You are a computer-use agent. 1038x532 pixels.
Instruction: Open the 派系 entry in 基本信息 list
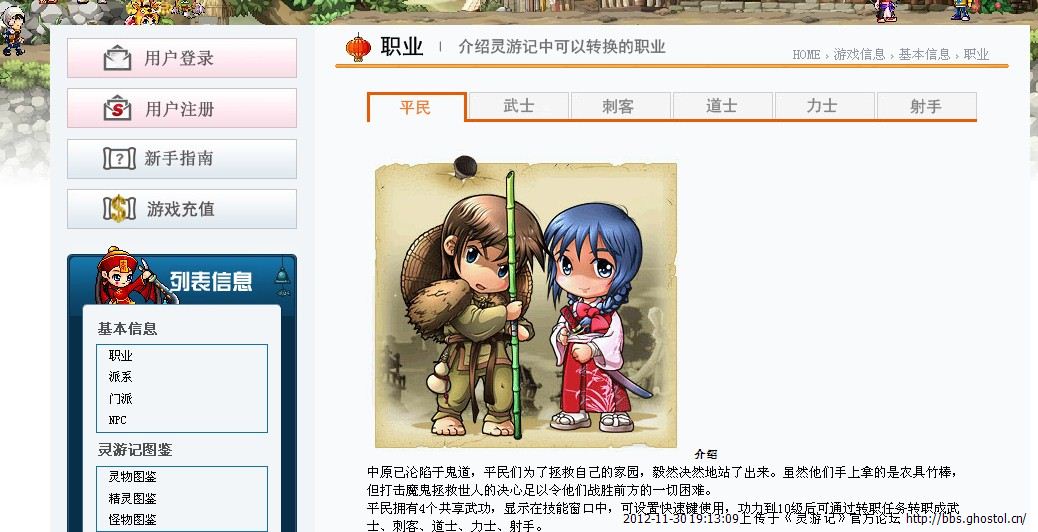click(120, 377)
